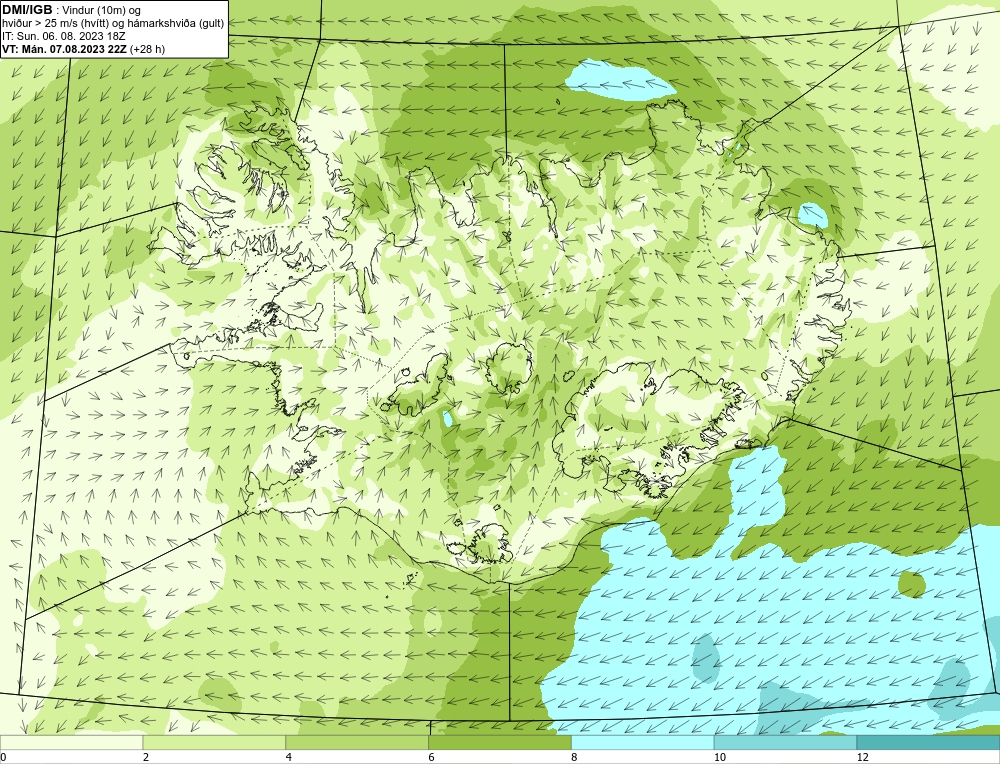
Task: Click the 12+ m/s teal legend swatch
Action: pyautogui.click(x=929, y=742)
